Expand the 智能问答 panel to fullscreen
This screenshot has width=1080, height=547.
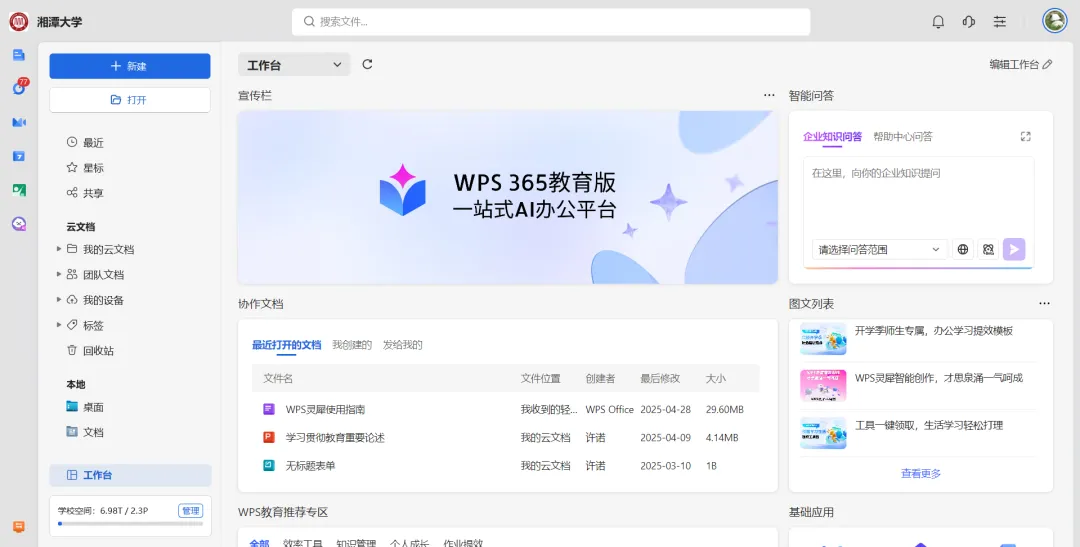tap(1026, 136)
